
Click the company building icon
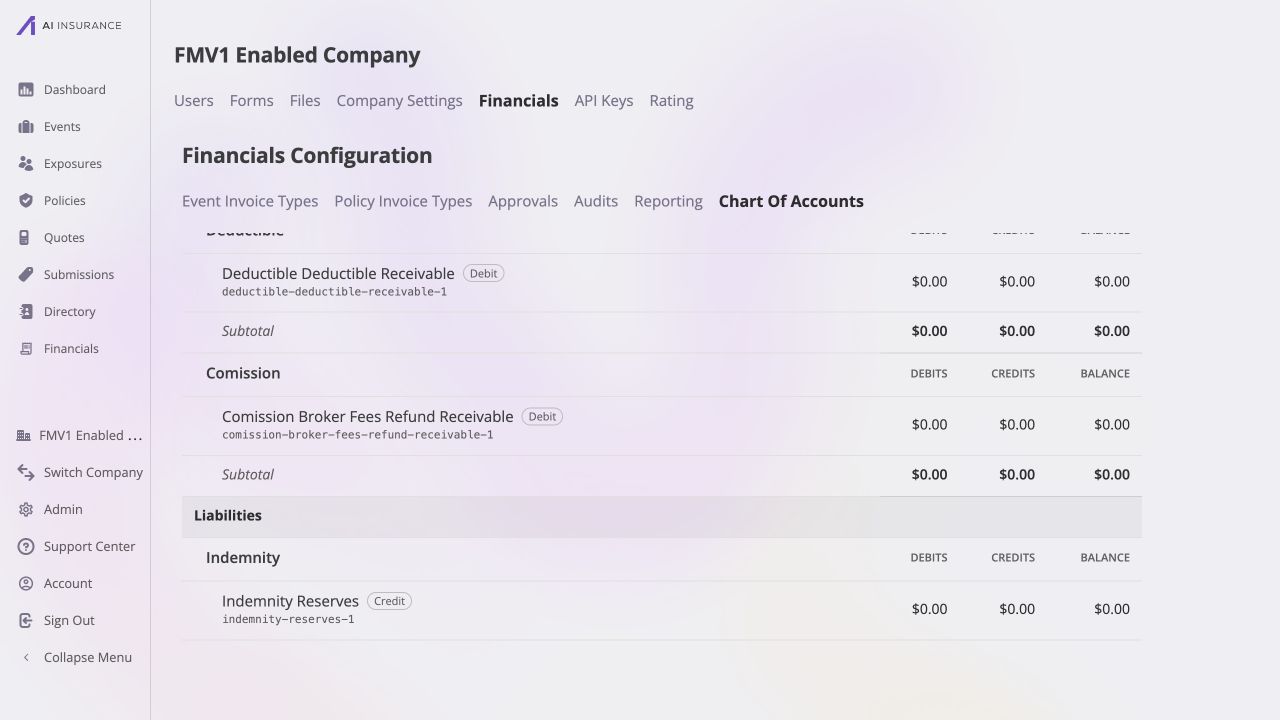24,436
